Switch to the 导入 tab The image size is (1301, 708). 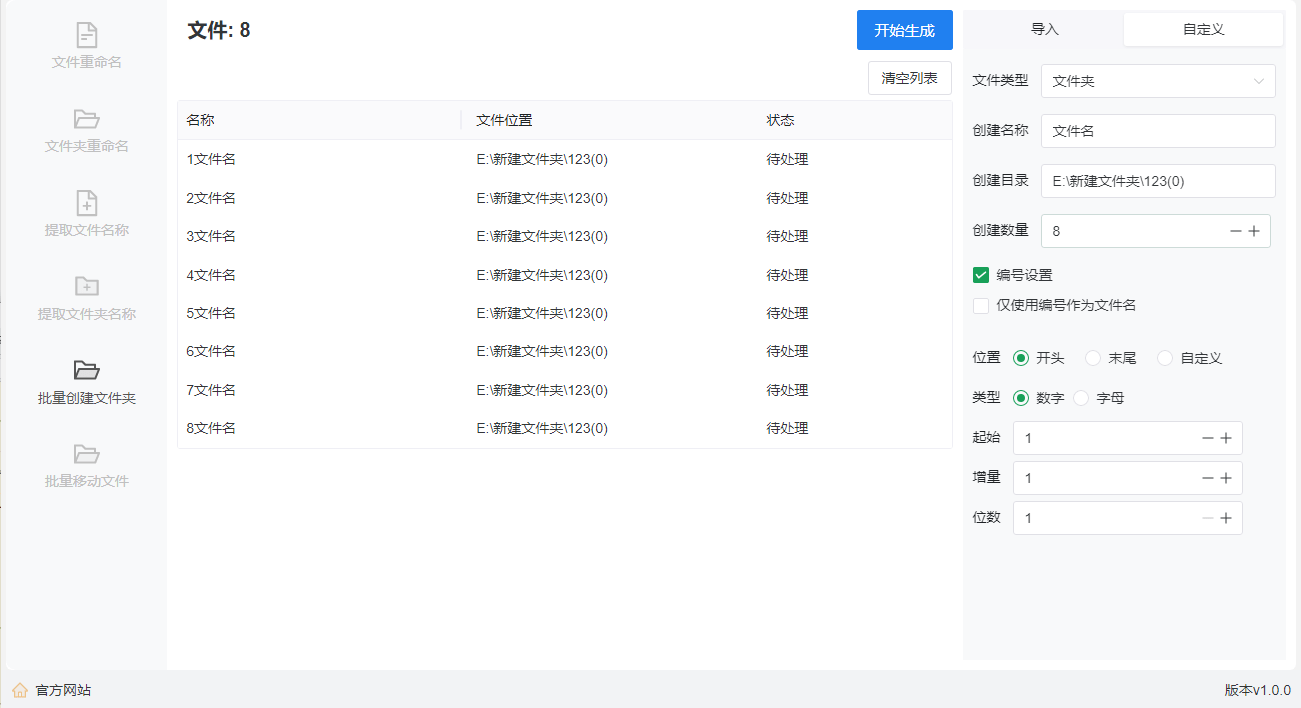tap(1044, 29)
